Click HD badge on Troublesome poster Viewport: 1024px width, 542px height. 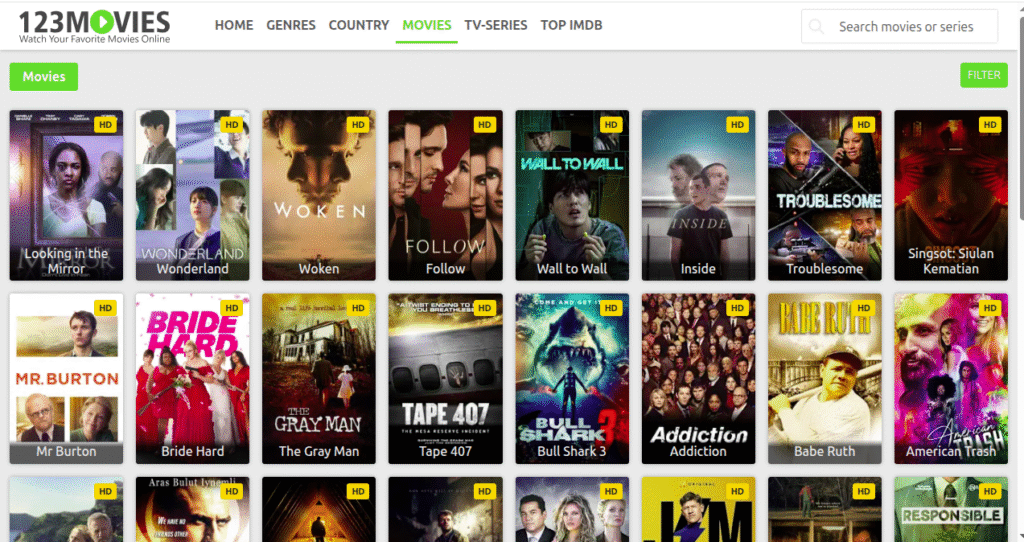(863, 125)
